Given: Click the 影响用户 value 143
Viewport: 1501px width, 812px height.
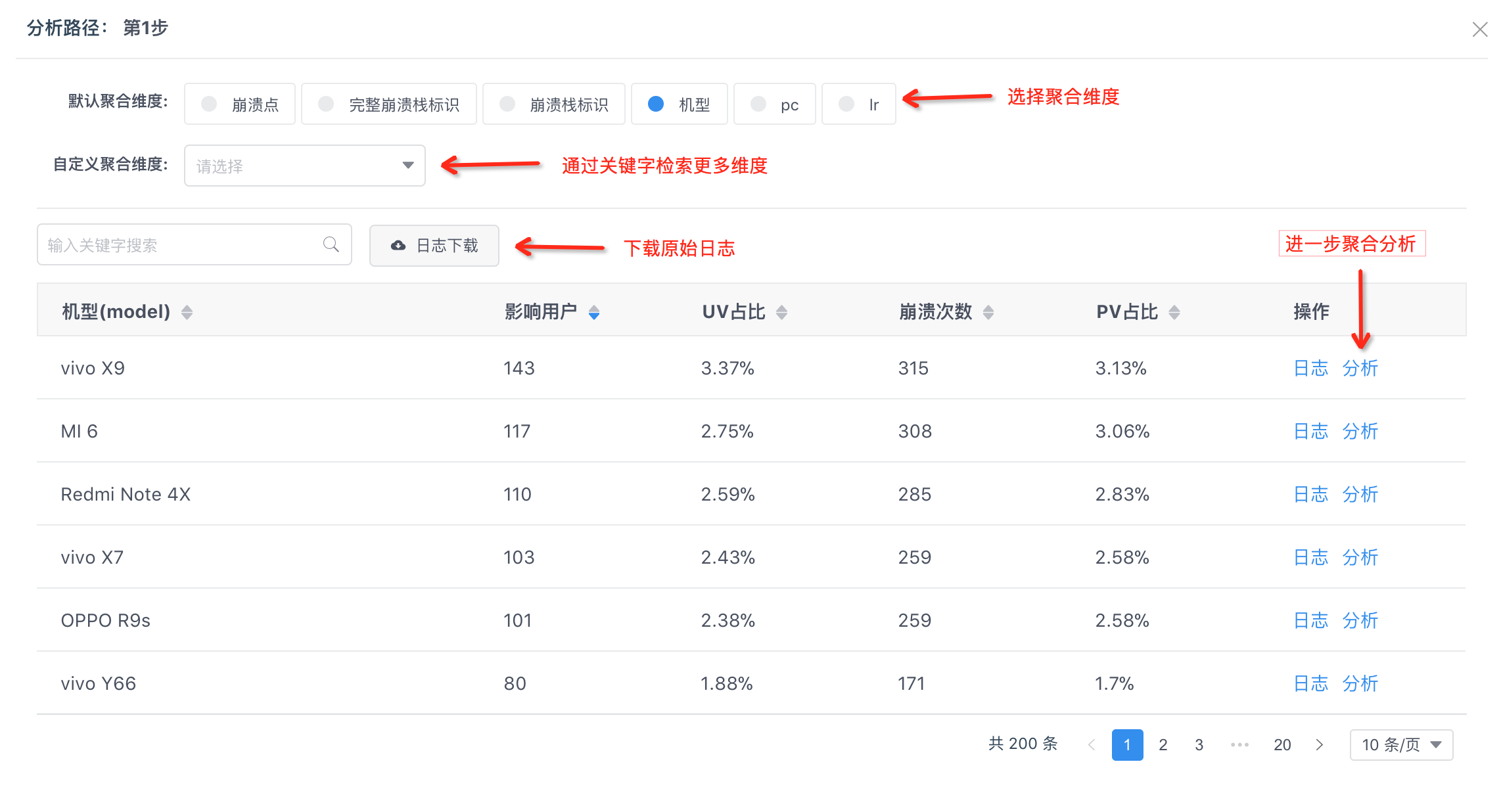Looking at the screenshot, I should [519, 368].
